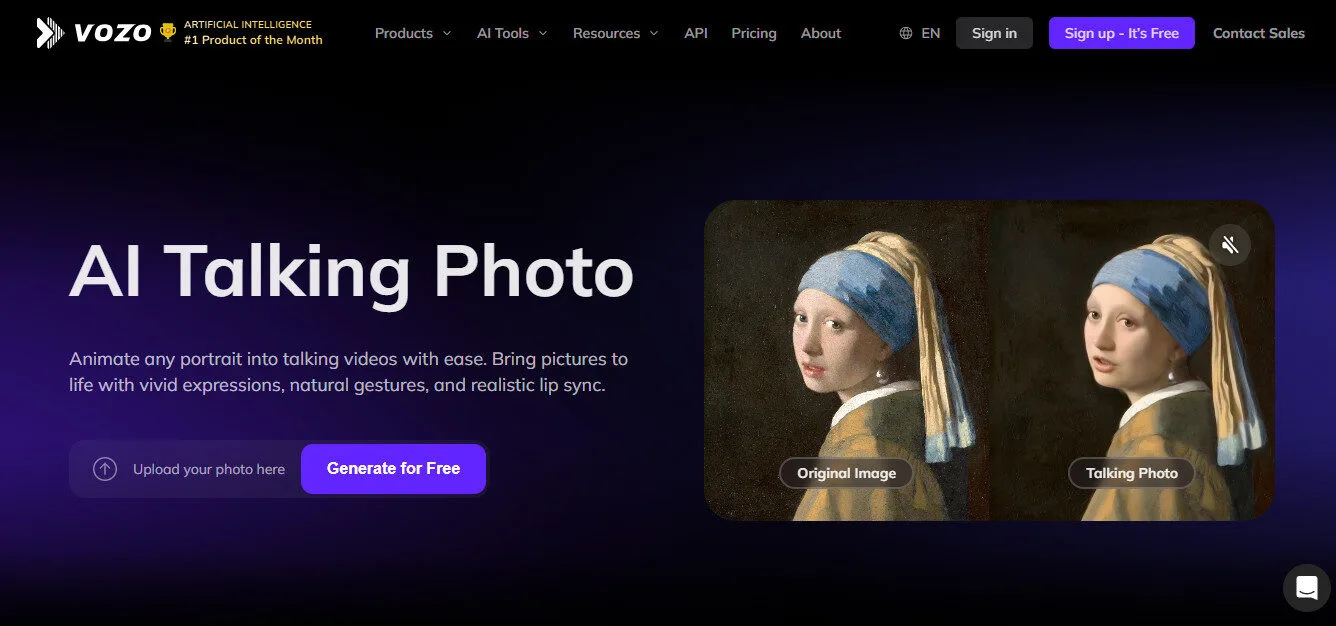
Task: Select the EN language label
Action: click(x=930, y=32)
